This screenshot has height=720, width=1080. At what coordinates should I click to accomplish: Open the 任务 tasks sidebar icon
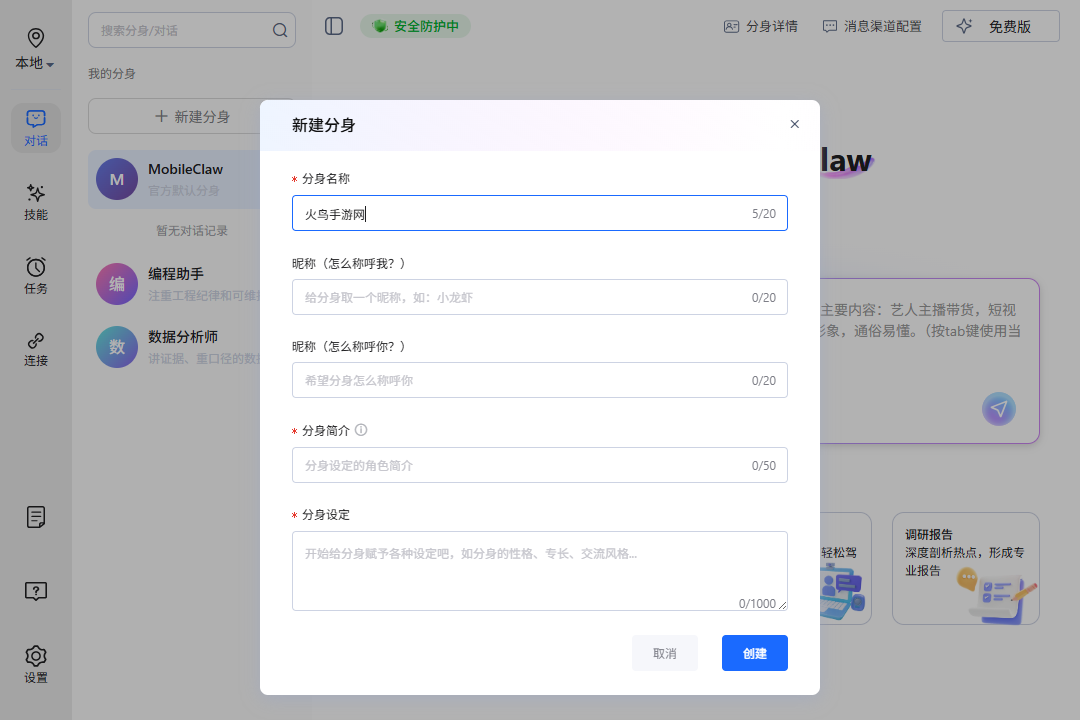[36, 276]
